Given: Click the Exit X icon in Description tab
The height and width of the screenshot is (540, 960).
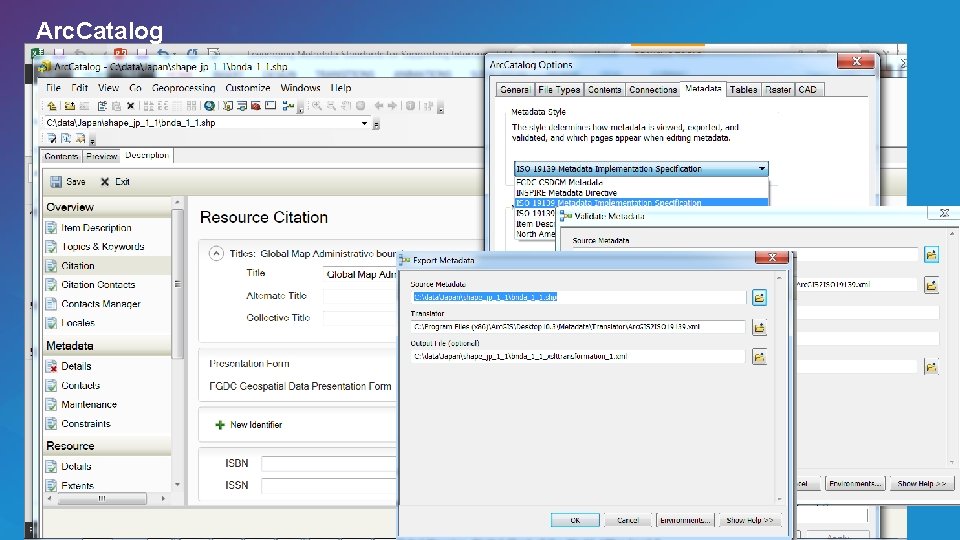Looking at the screenshot, I should [105, 182].
